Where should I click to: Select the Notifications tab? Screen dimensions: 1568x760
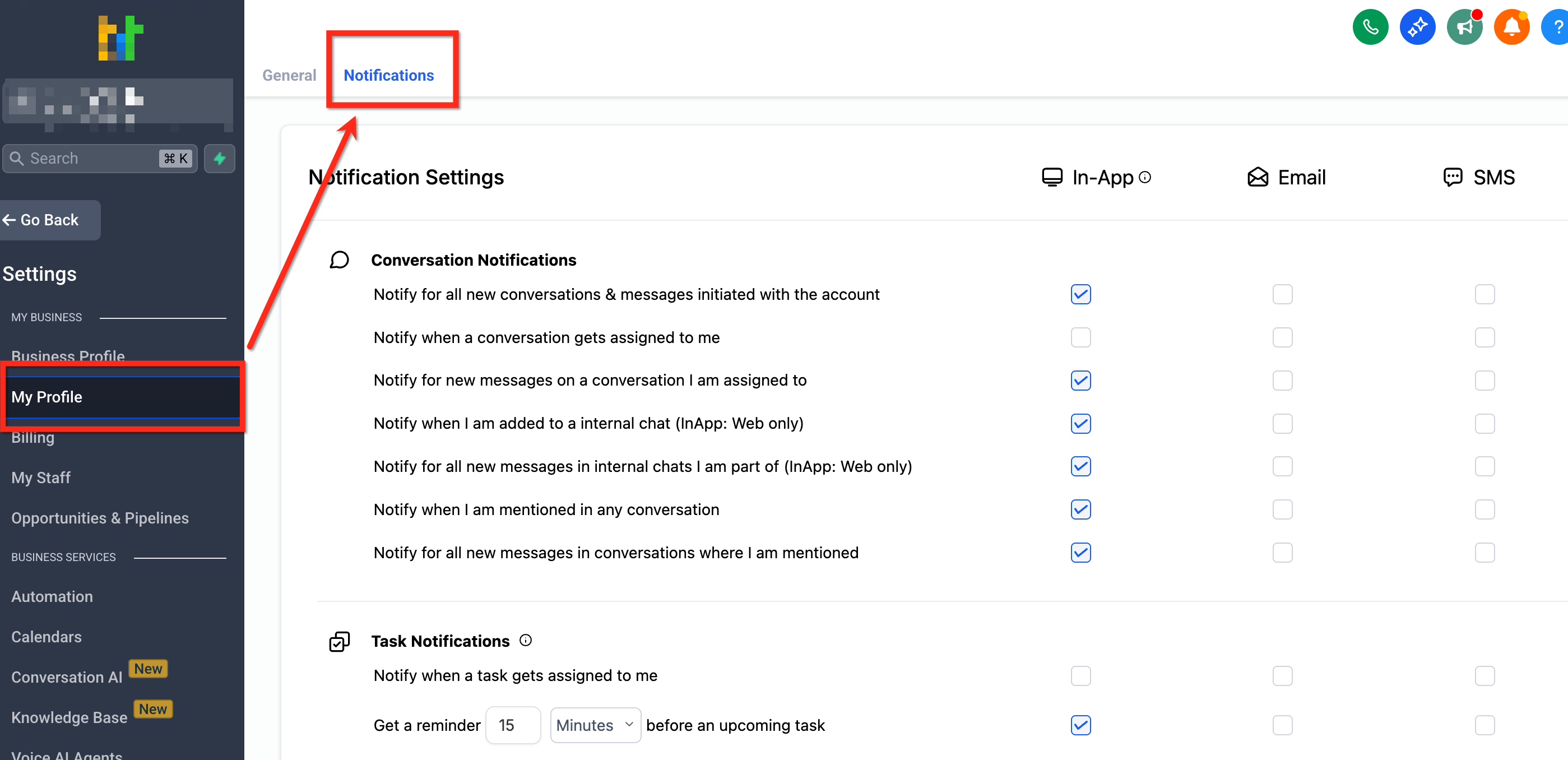(x=388, y=76)
